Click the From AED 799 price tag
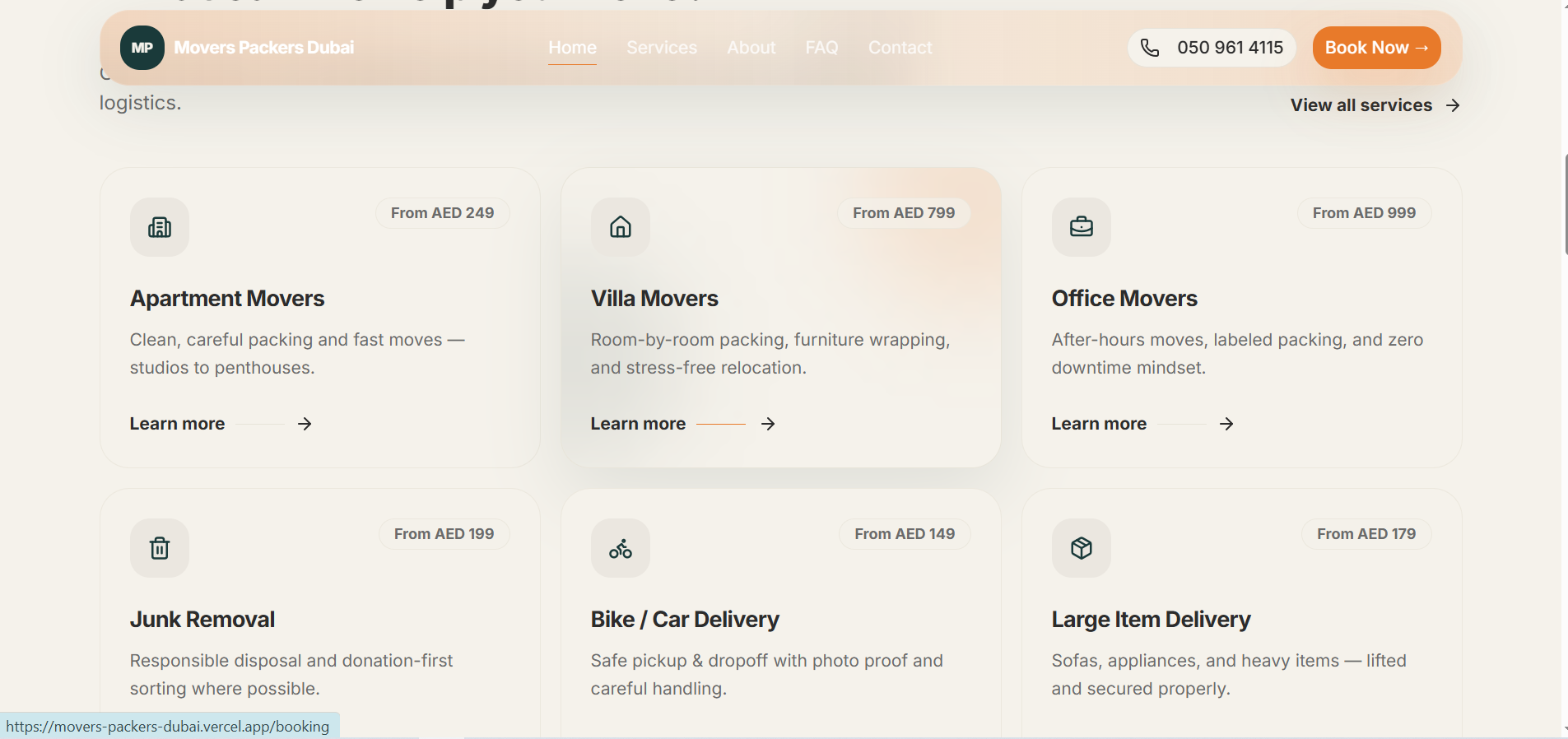 pos(904,213)
